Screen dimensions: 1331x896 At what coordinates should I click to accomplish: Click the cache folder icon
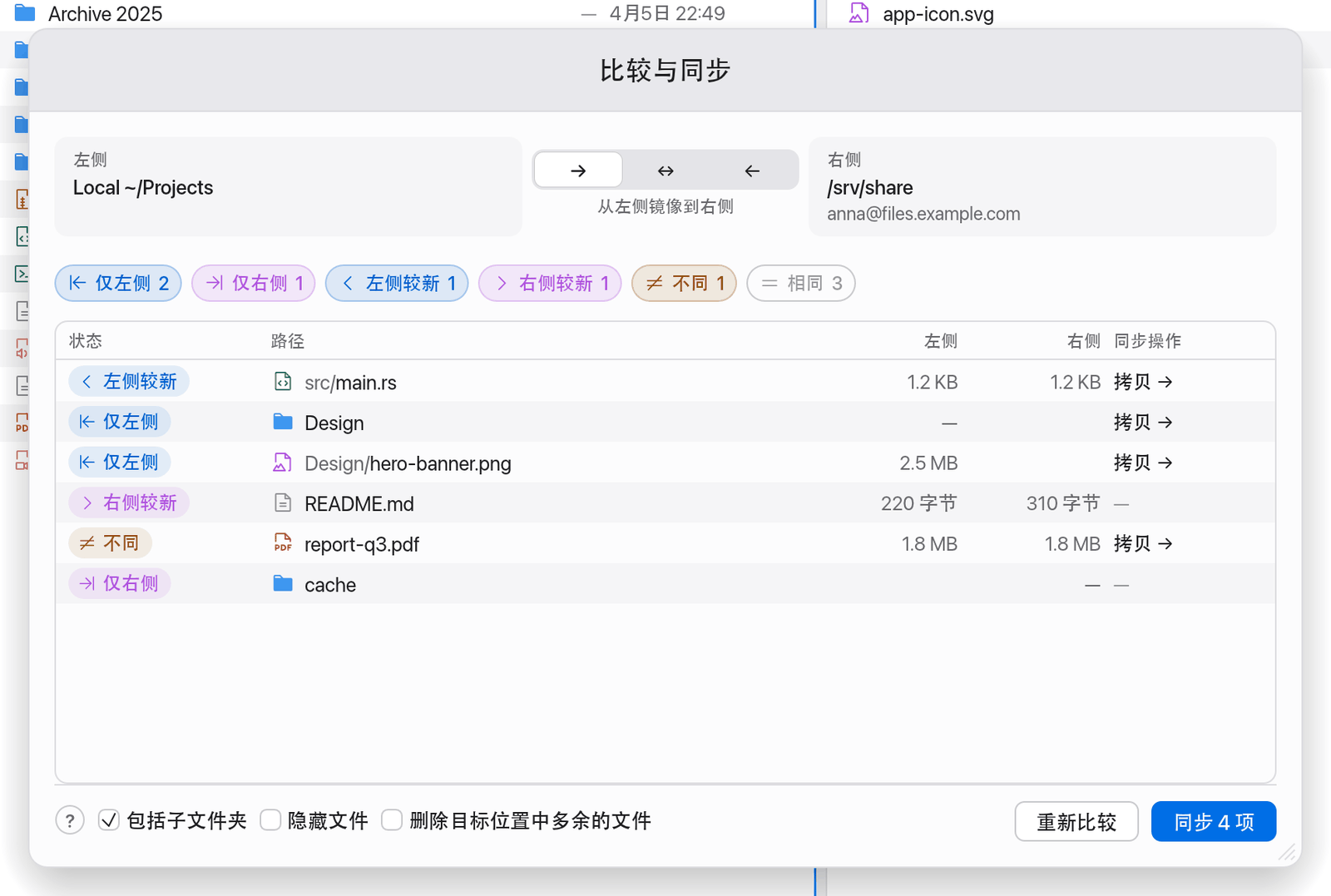click(x=283, y=584)
